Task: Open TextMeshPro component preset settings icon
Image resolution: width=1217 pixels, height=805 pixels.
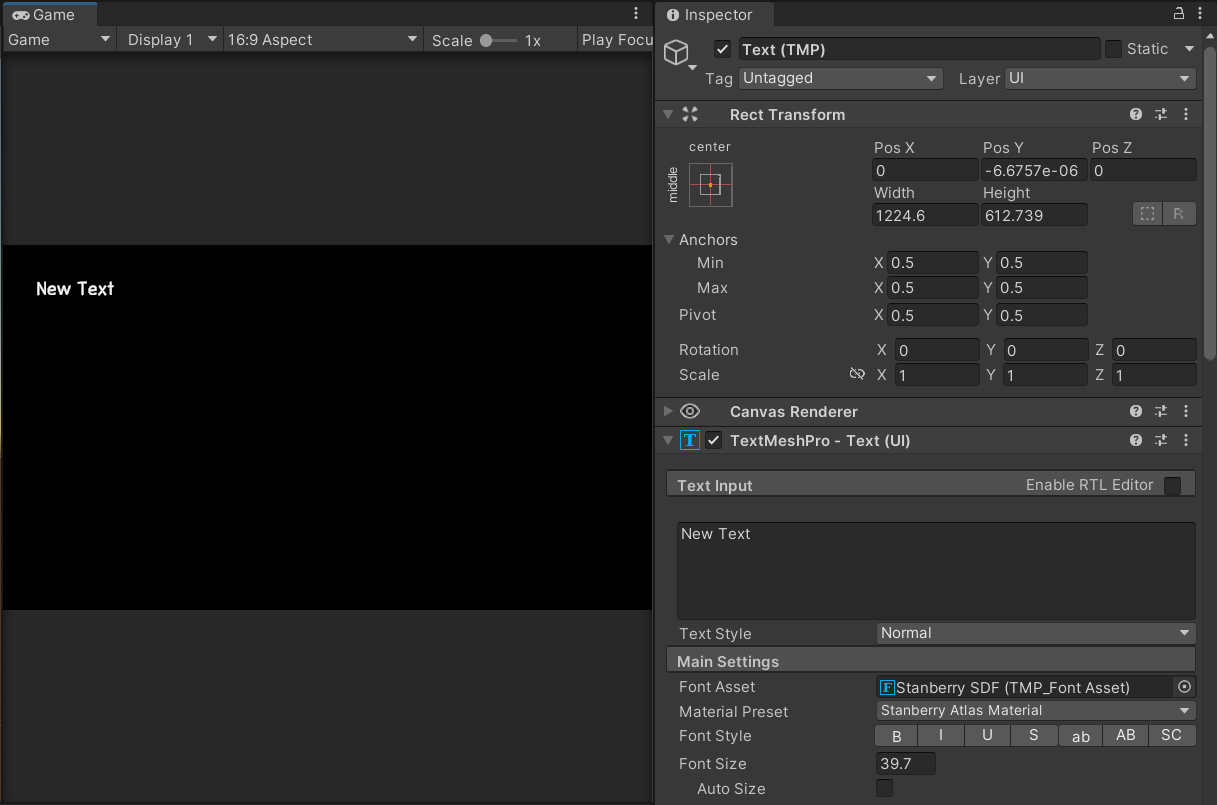Action: pos(1161,441)
